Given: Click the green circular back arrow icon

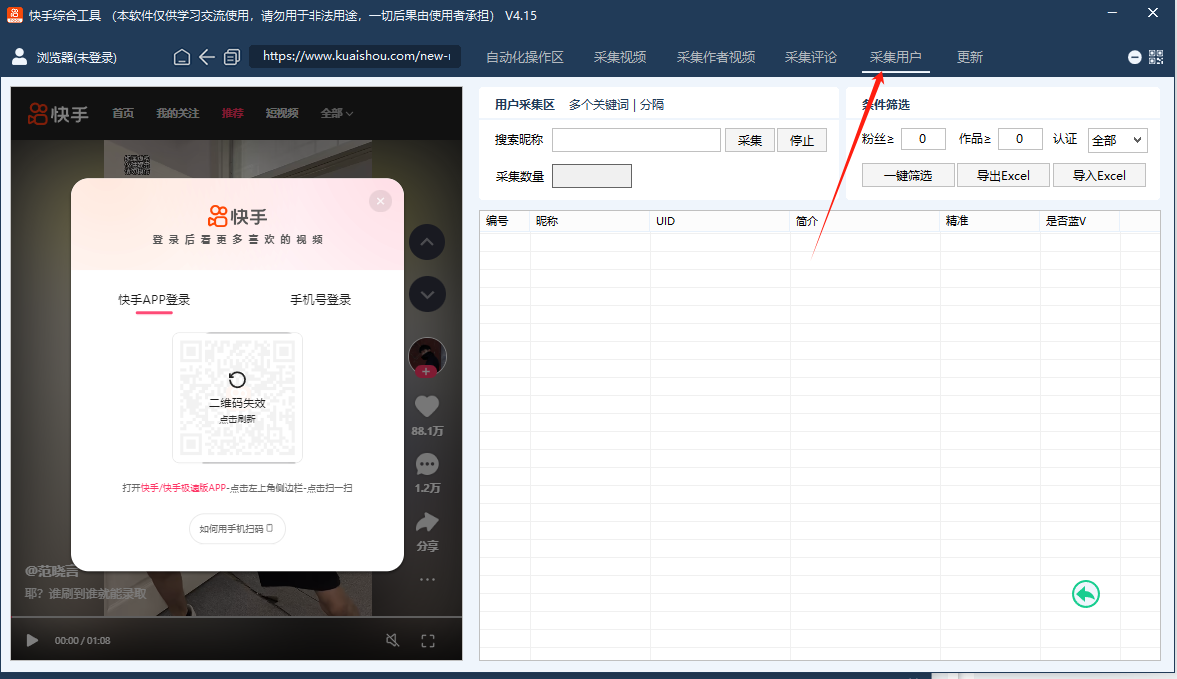Looking at the screenshot, I should point(1085,594).
